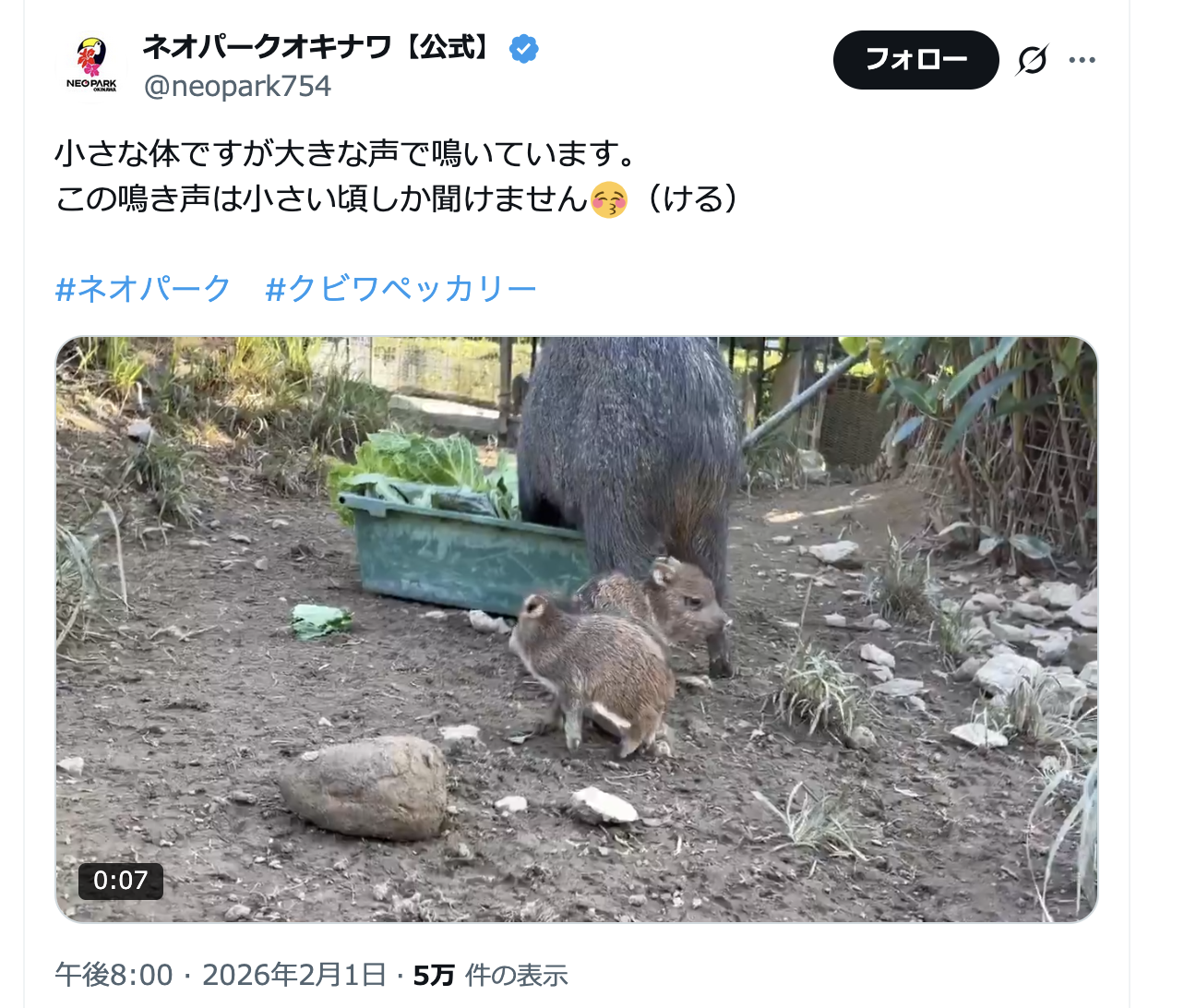Click the tweet text about 大きな声で鳴いています
1196x1008 pixels.
(x=344, y=153)
